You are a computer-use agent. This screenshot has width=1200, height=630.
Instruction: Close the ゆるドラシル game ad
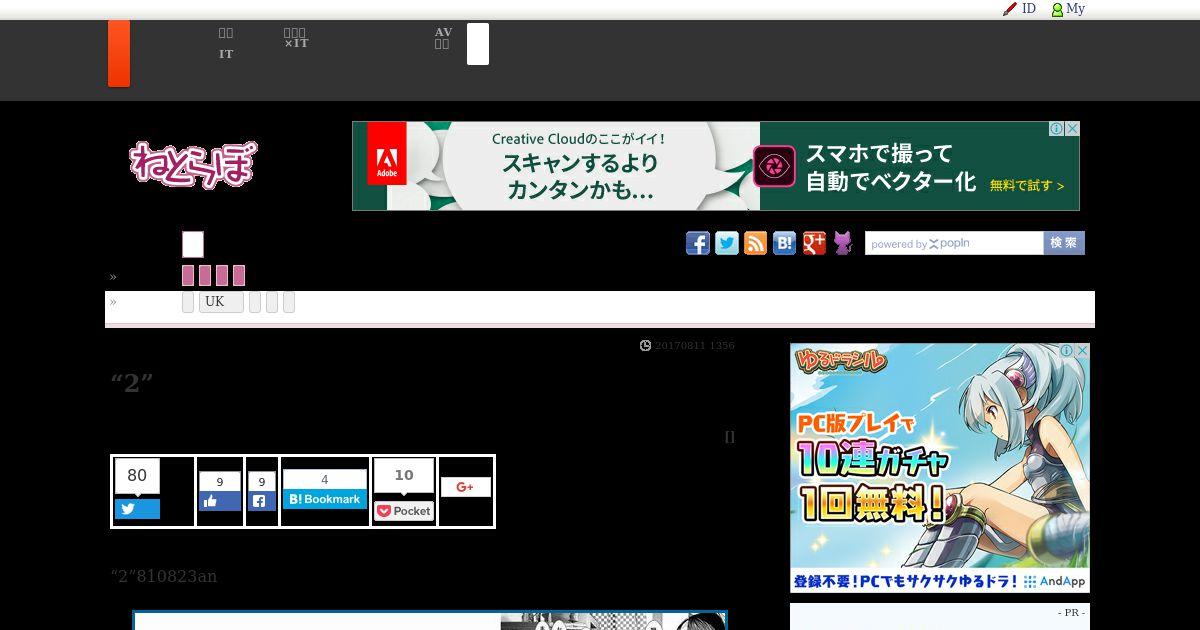tap(1082, 351)
